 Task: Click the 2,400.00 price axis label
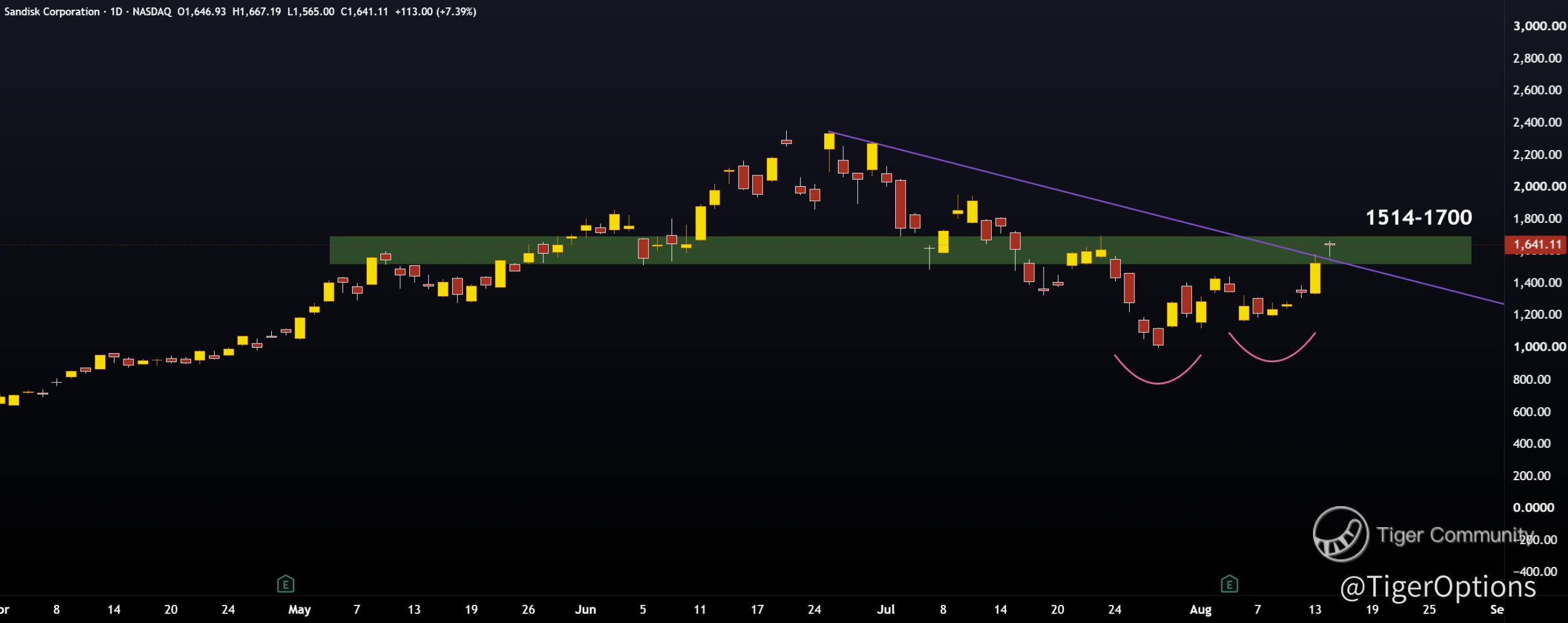coord(1537,122)
